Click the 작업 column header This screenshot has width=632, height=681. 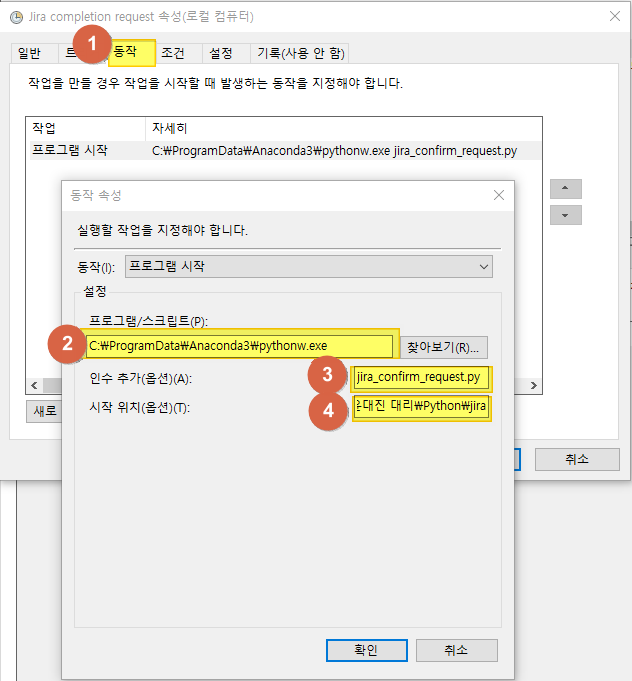point(86,128)
